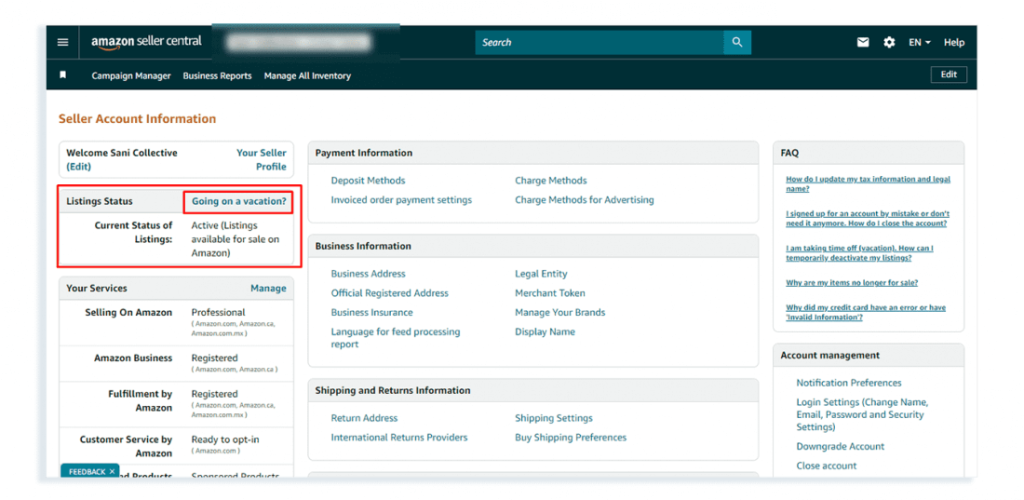1024x500 pixels.
Task: Click the Amazon Seller Central logo
Action: tap(146, 42)
